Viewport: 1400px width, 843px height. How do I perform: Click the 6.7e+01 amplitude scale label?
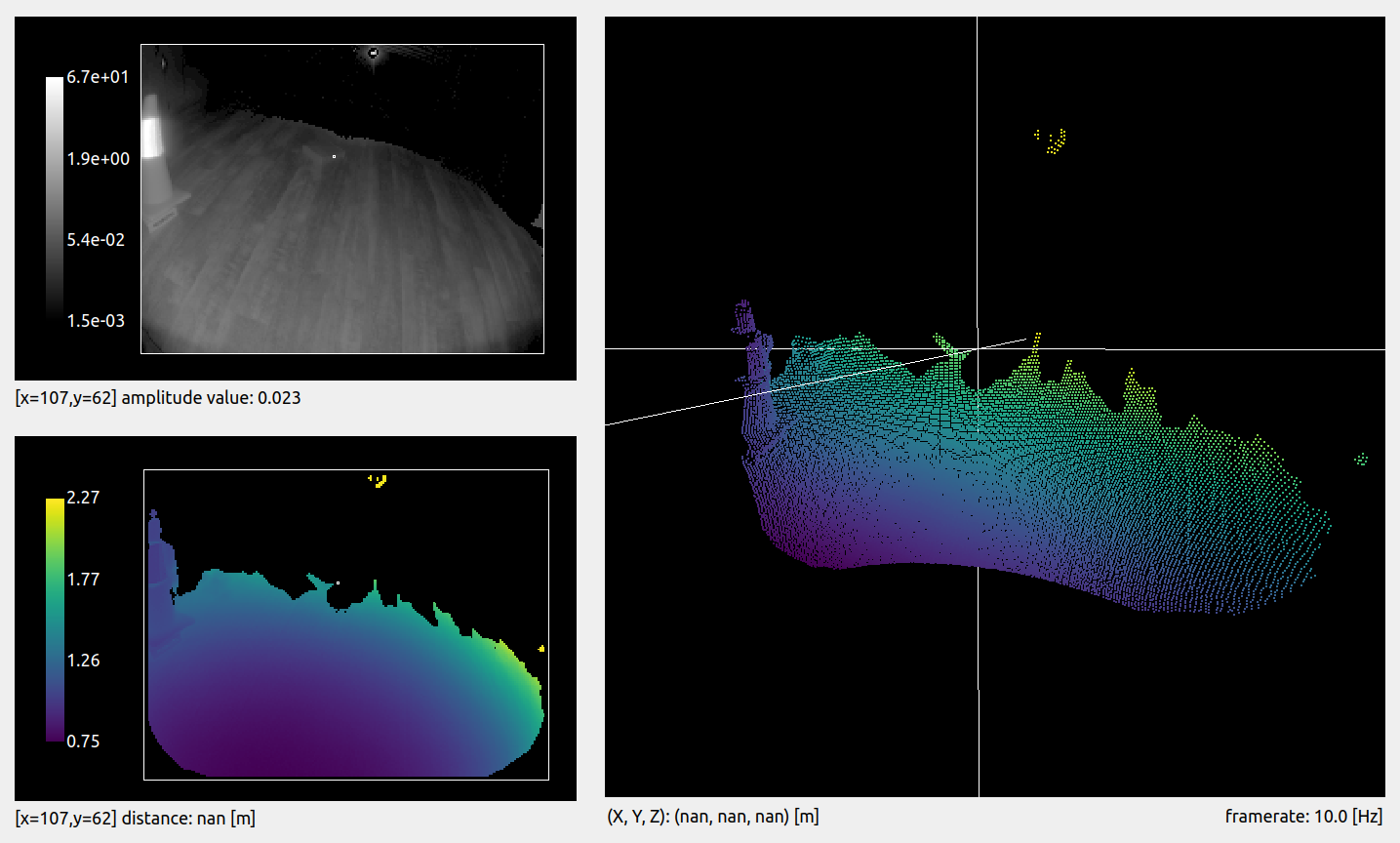click(x=98, y=77)
